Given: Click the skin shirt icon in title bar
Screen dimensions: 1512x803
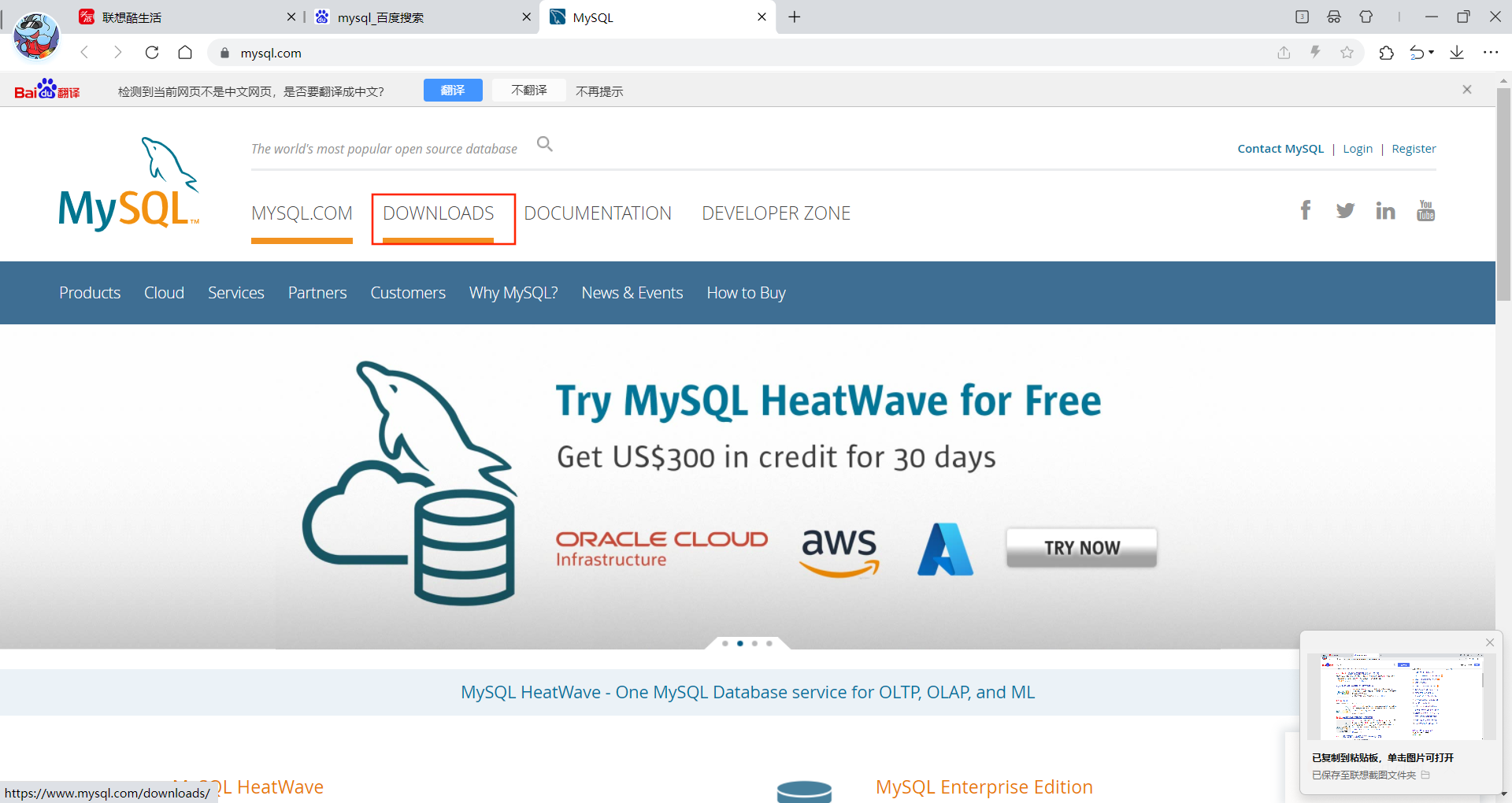Looking at the screenshot, I should pyautogui.click(x=1366, y=17).
